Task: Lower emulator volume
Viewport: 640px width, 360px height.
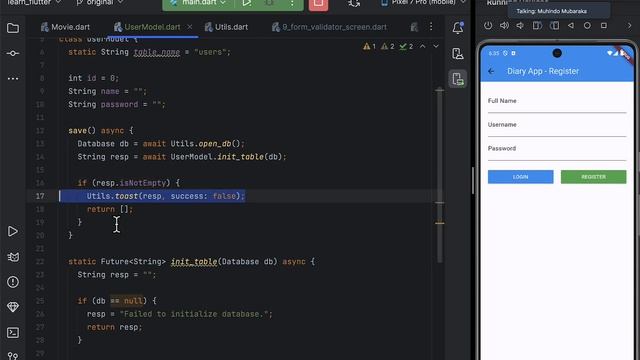Action: (520, 25)
